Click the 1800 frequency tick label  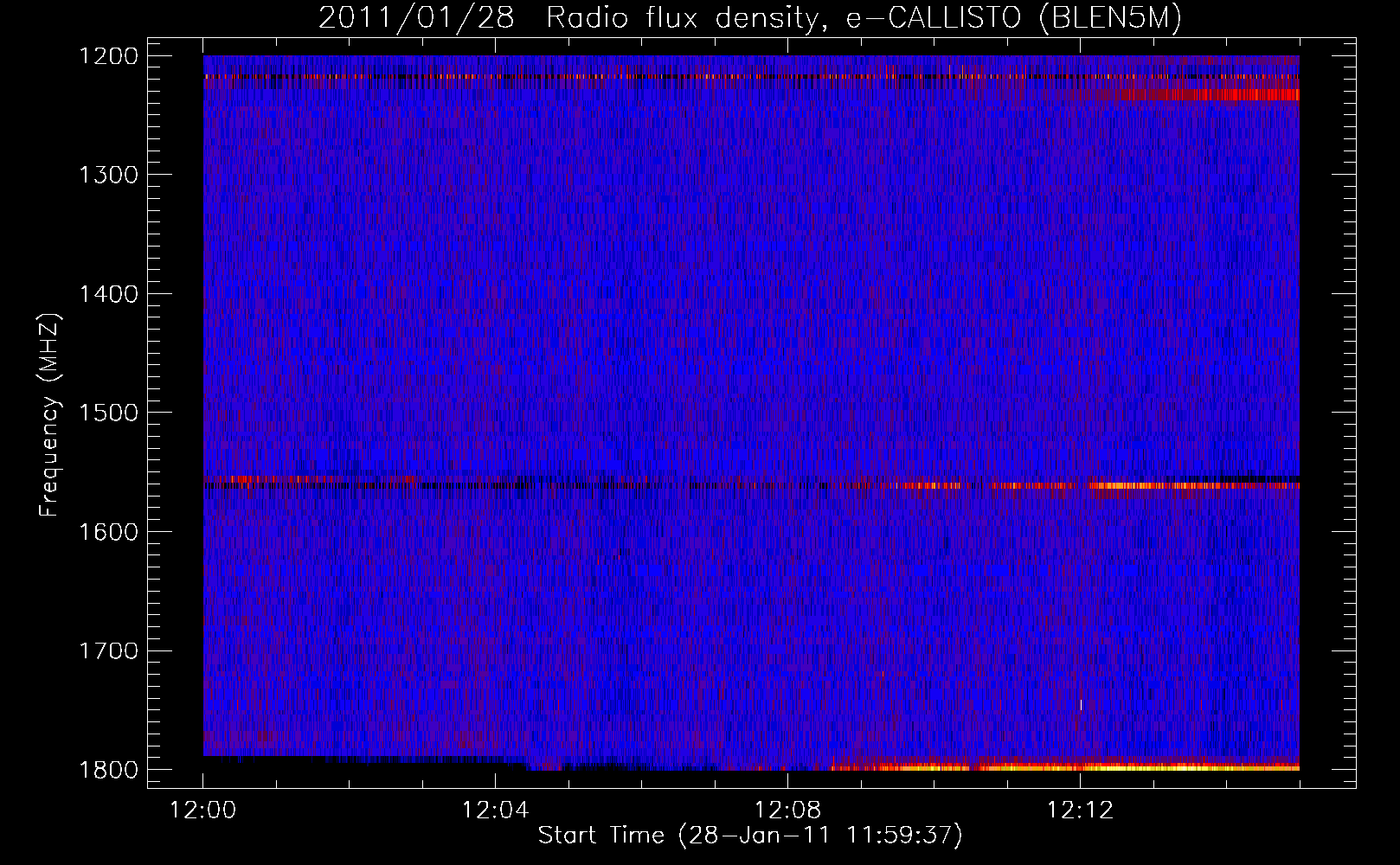pyautogui.click(x=109, y=770)
